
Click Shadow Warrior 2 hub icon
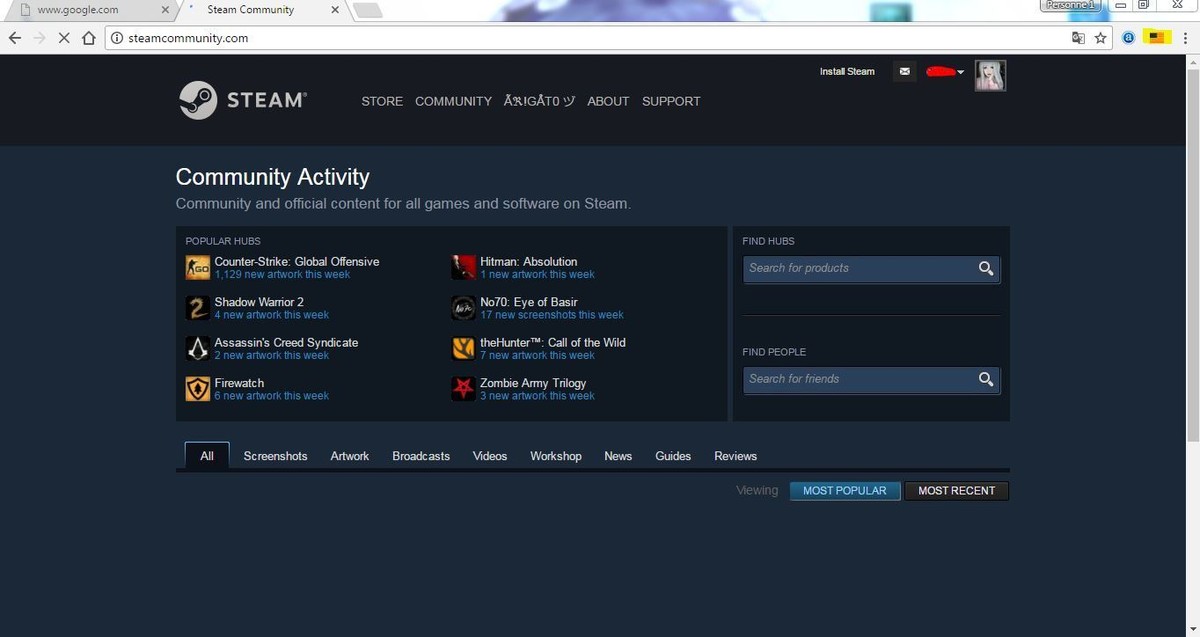click(x=198, y=308)
